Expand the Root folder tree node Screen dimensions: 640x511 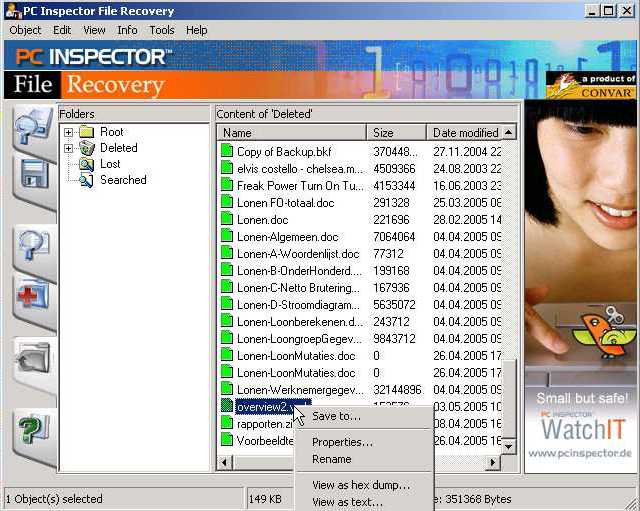click(69, 132)
